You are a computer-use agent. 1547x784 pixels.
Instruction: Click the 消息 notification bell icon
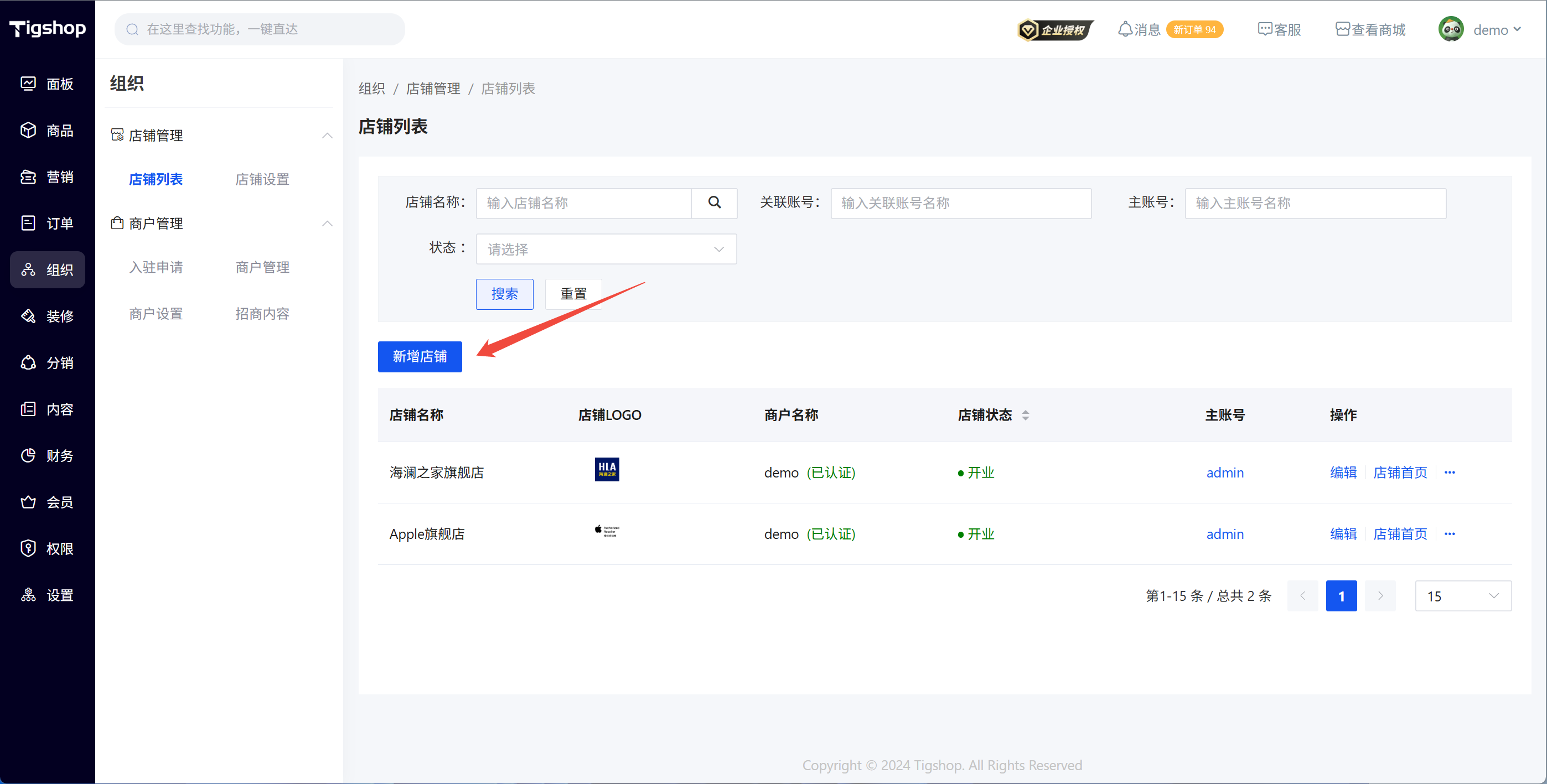click(1125, 29)
